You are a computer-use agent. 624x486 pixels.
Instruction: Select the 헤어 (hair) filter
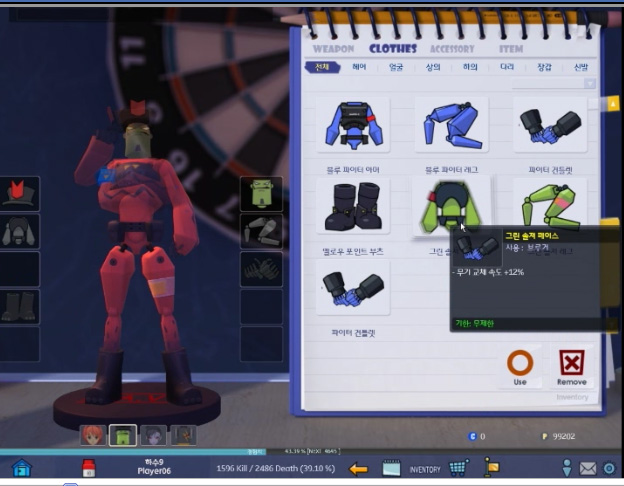pyautogui.click(x=359, y=67)
